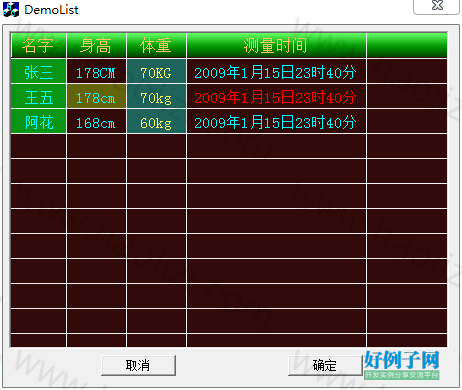Click the DemoList application icon in title bar

pos(11,9)
